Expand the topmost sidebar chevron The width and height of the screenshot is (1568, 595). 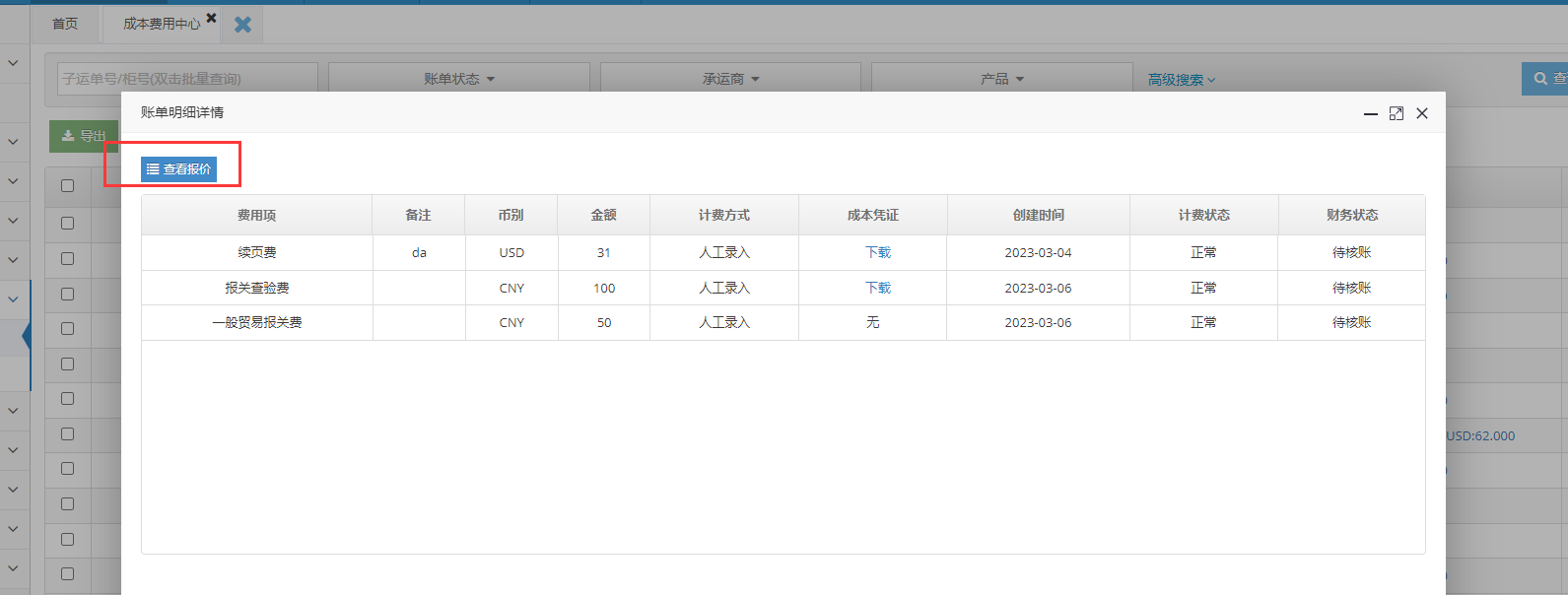pyautogui.click(x=14, y=63)
